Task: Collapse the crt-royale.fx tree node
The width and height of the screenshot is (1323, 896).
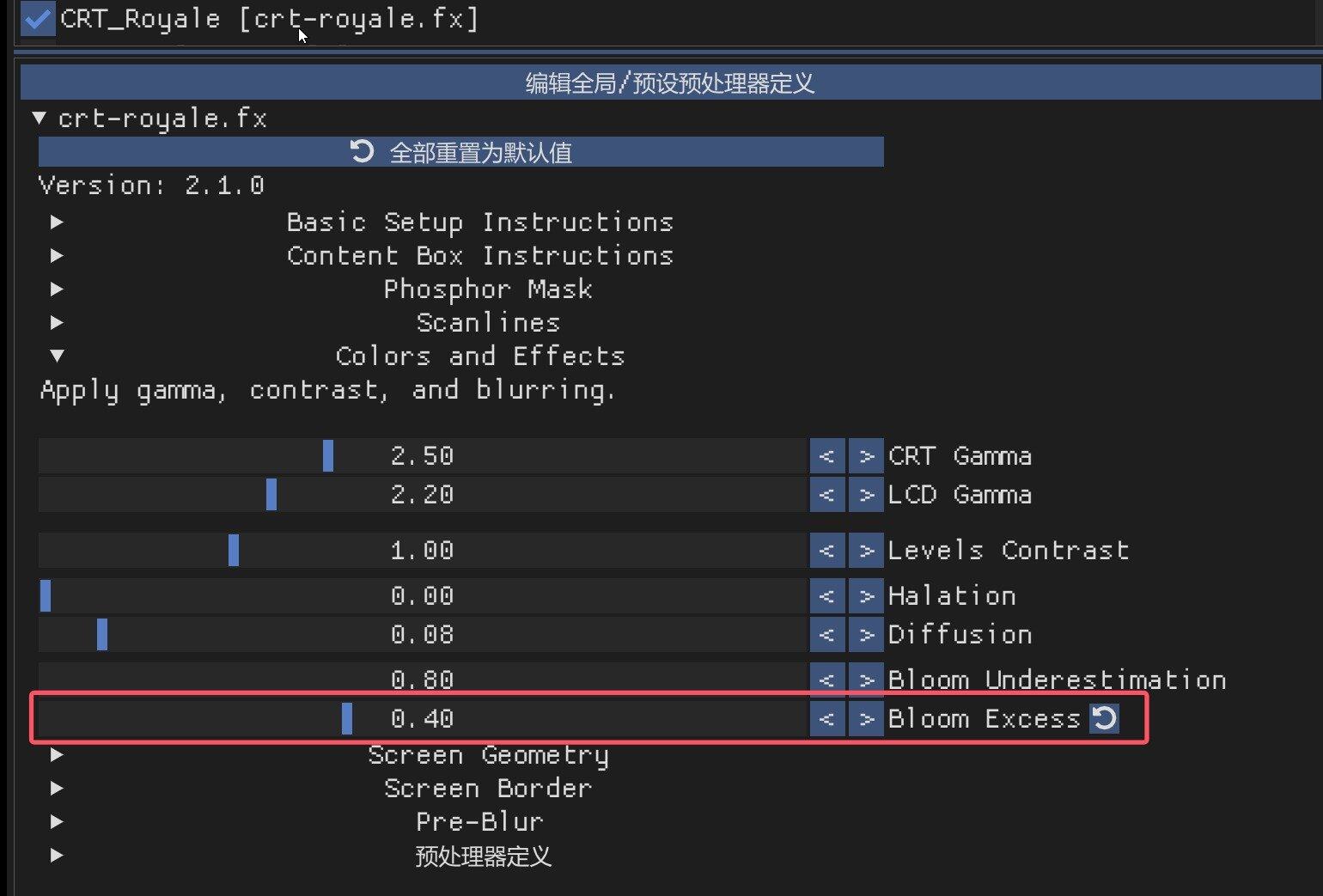Action: click(39, 118)
